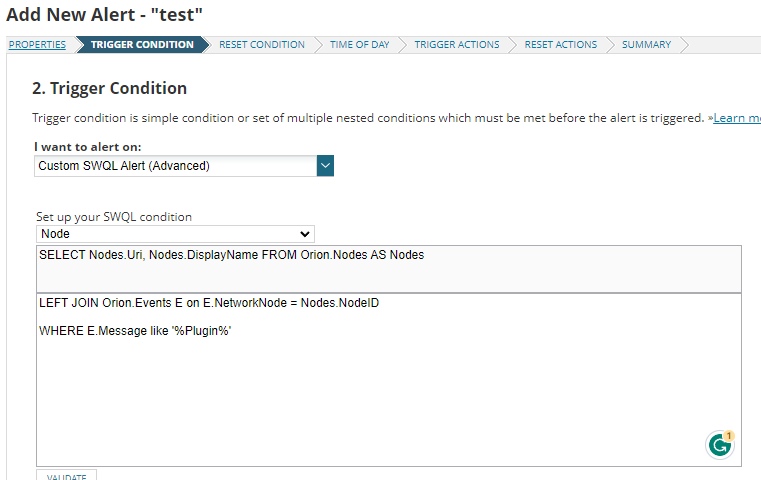Click the '2. Trigger Condition' heading
Screen dimensions: 761x480
coord(109,88)
